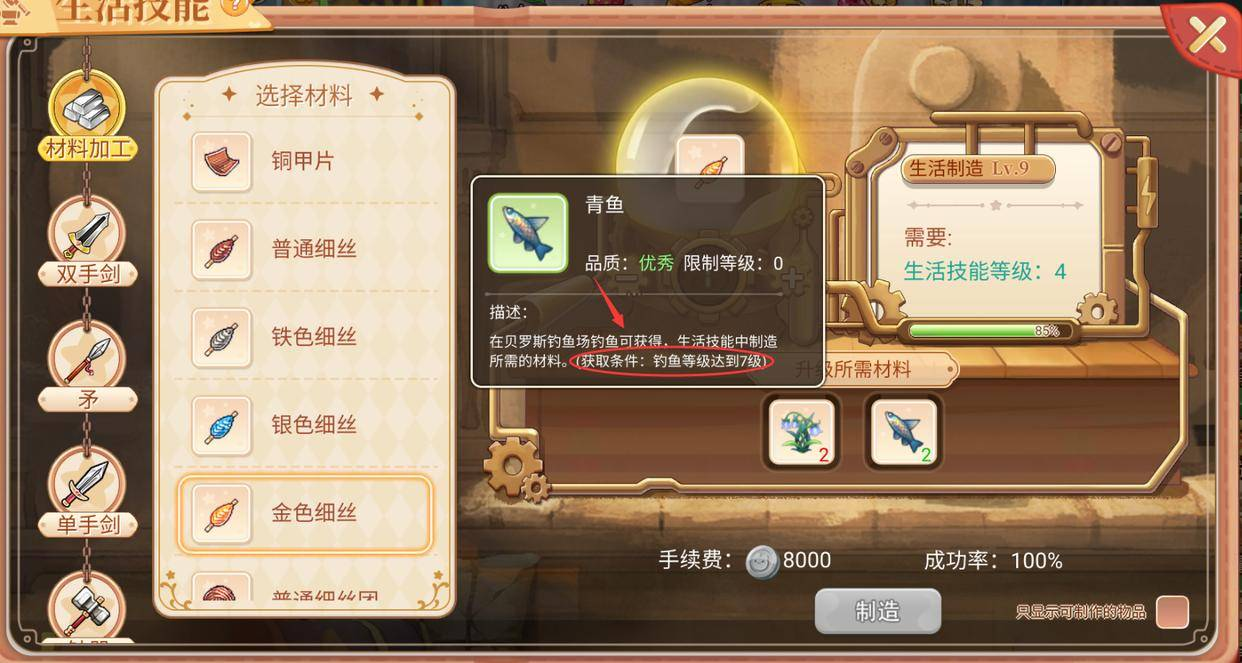Viewport: 1242px width, 663px height.
Task: Tap the lily flower upgrade material icon
Action: point(802,432)
